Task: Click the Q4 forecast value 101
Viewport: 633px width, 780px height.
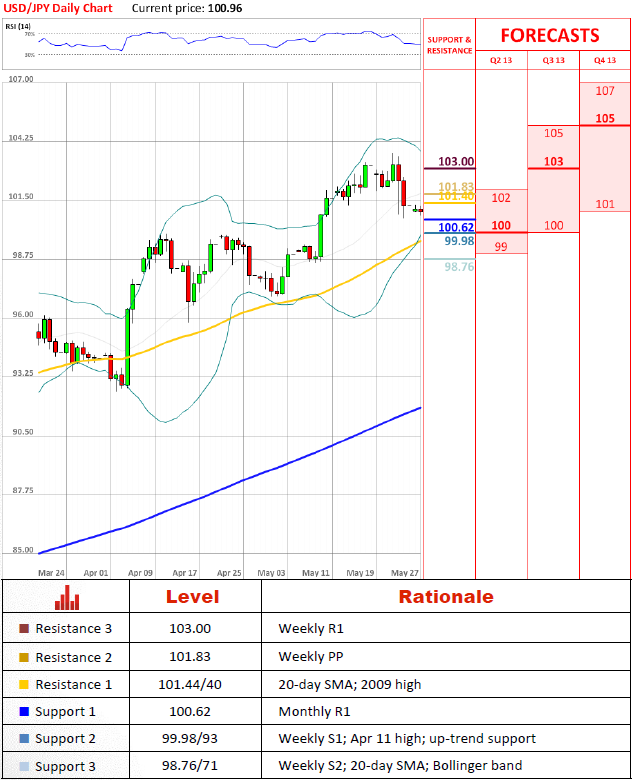Action: pyautogui.click(x=605, y=204)
